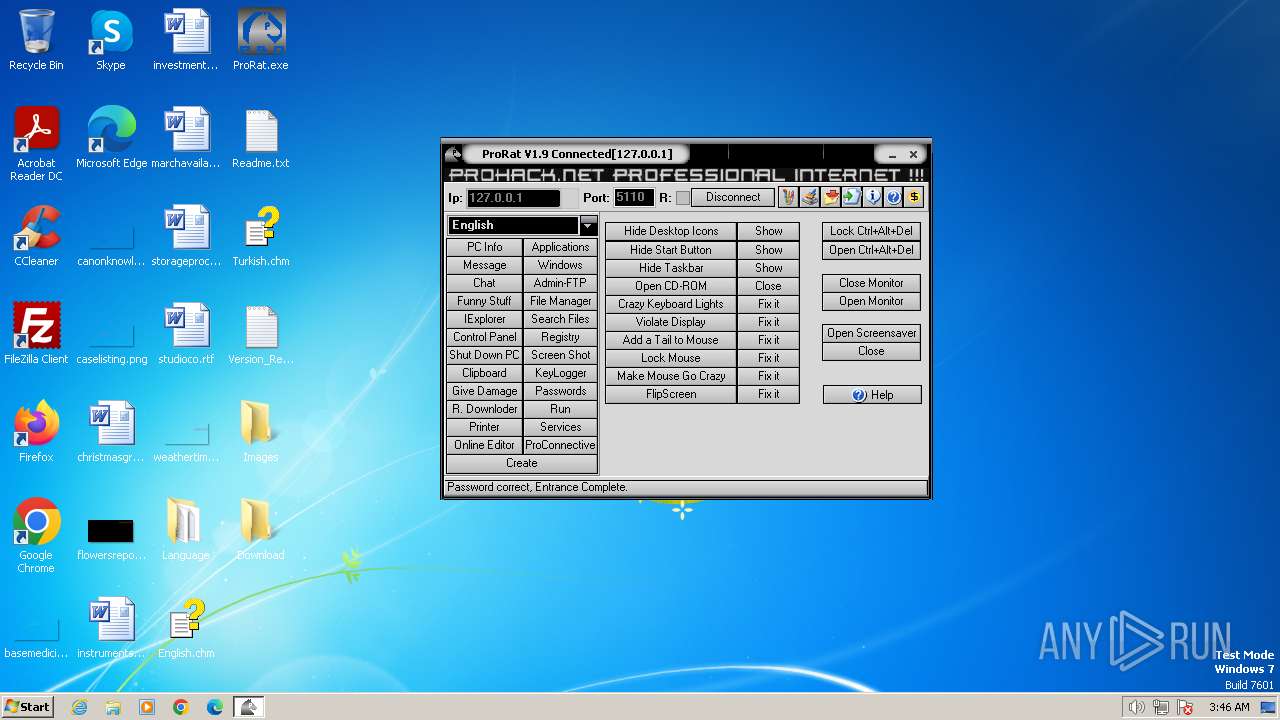Open the PC Info section

(485, 247)
